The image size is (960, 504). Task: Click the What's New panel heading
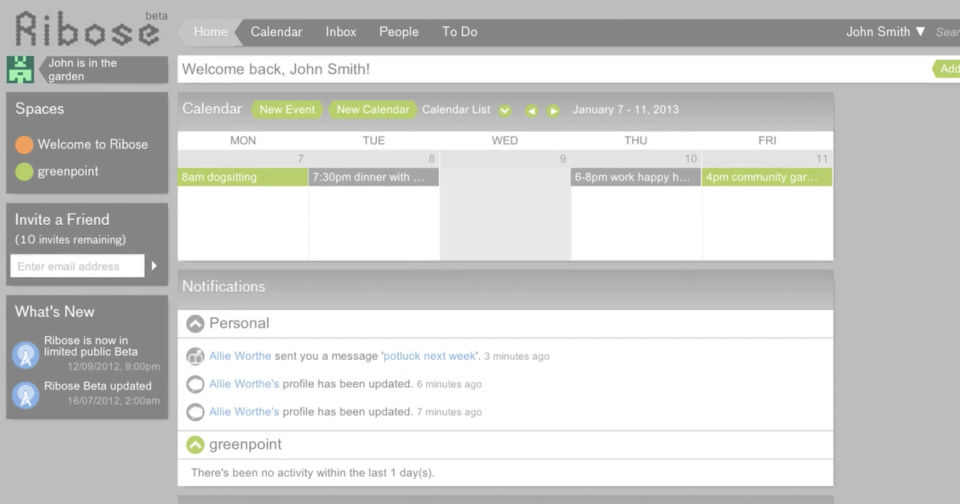[x=54, y=312]
